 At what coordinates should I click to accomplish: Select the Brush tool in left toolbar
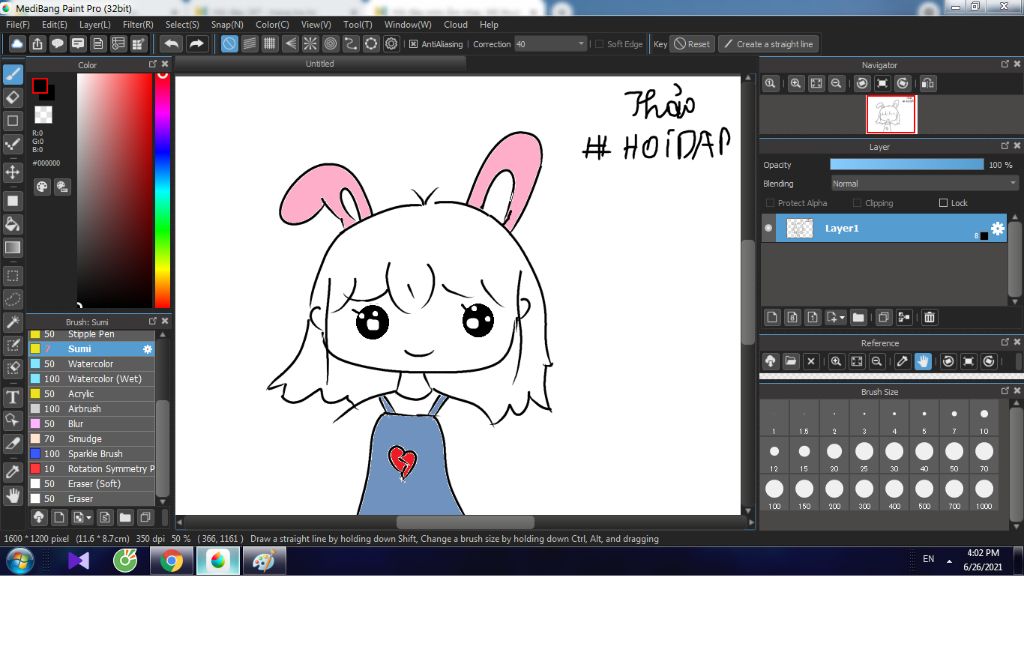click(x=12, y=74)
